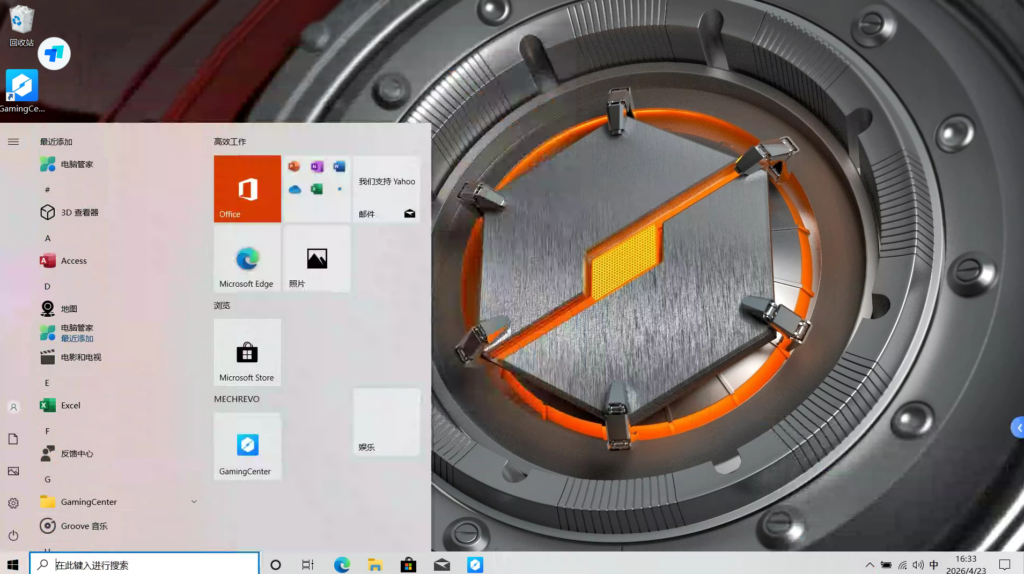Show hidden tray icons arrow

869,565
